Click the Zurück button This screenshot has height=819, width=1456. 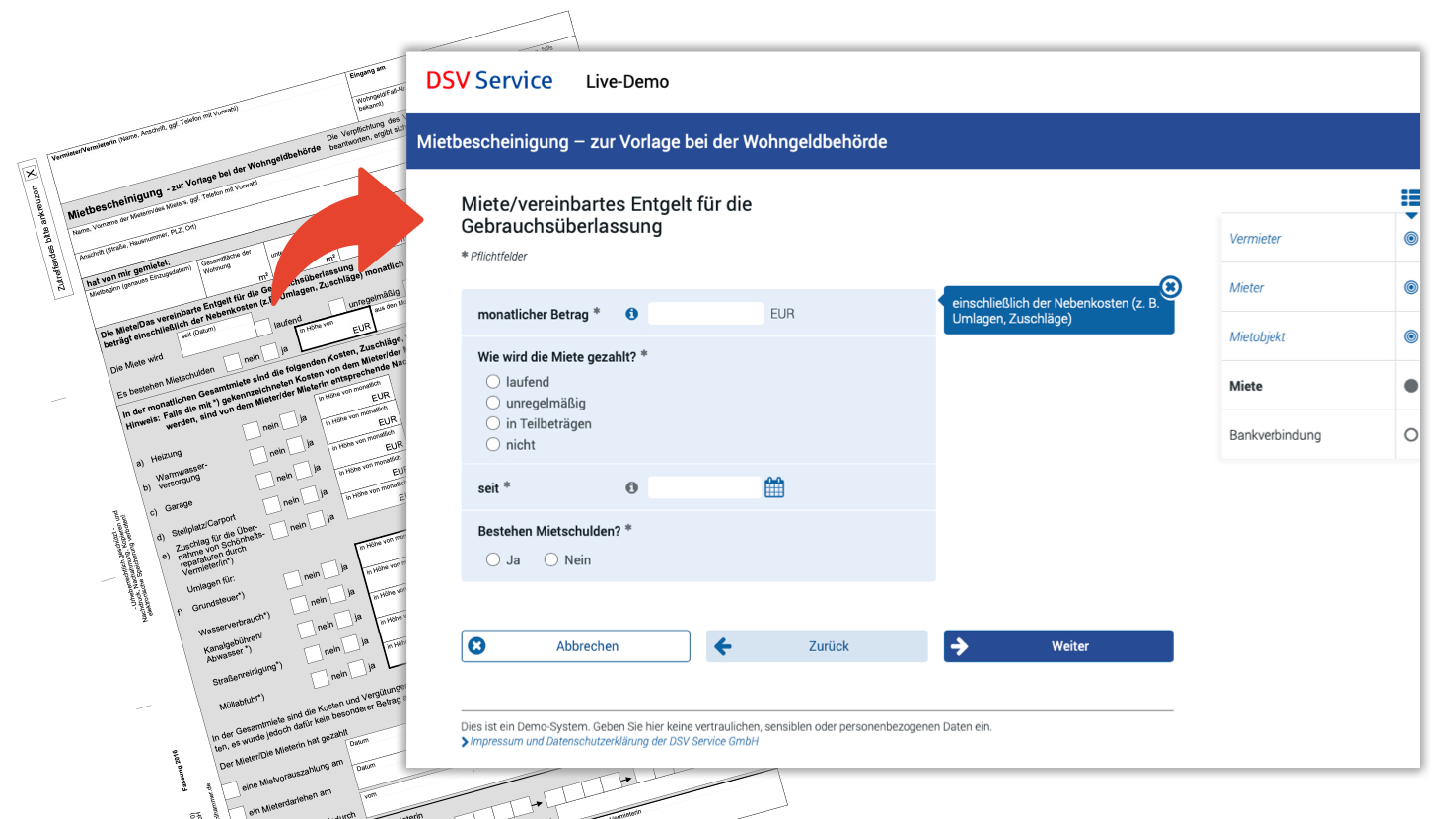point(817,646)
